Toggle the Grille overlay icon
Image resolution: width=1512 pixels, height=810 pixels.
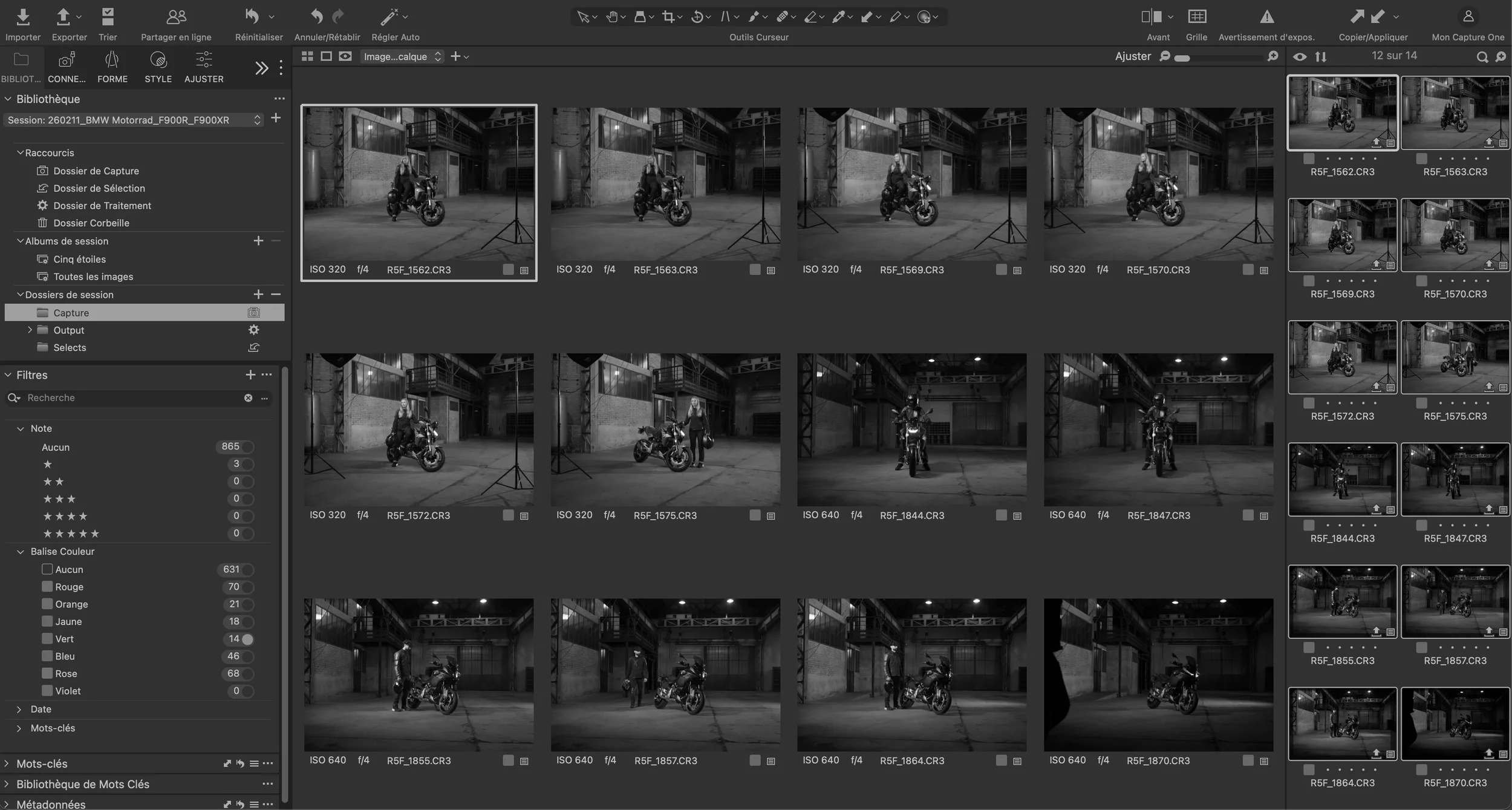click(x=1196, y=16)
